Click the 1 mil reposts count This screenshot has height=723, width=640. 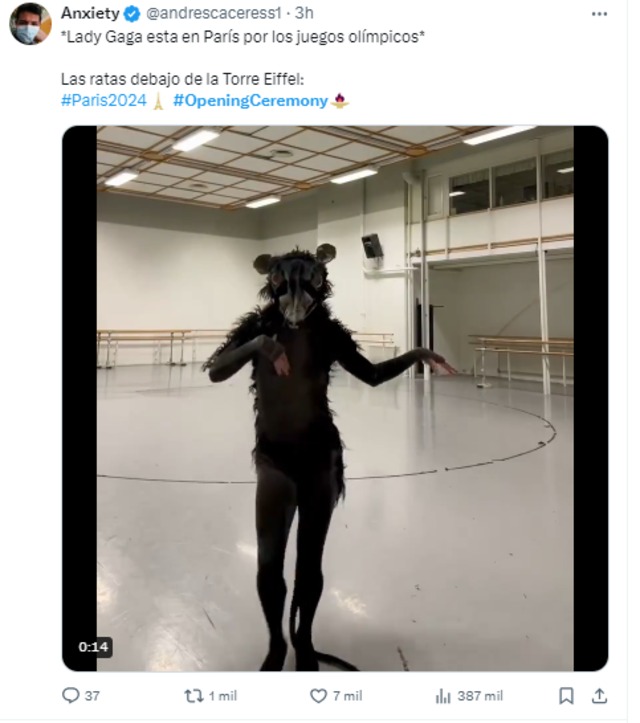coord(223,696)
